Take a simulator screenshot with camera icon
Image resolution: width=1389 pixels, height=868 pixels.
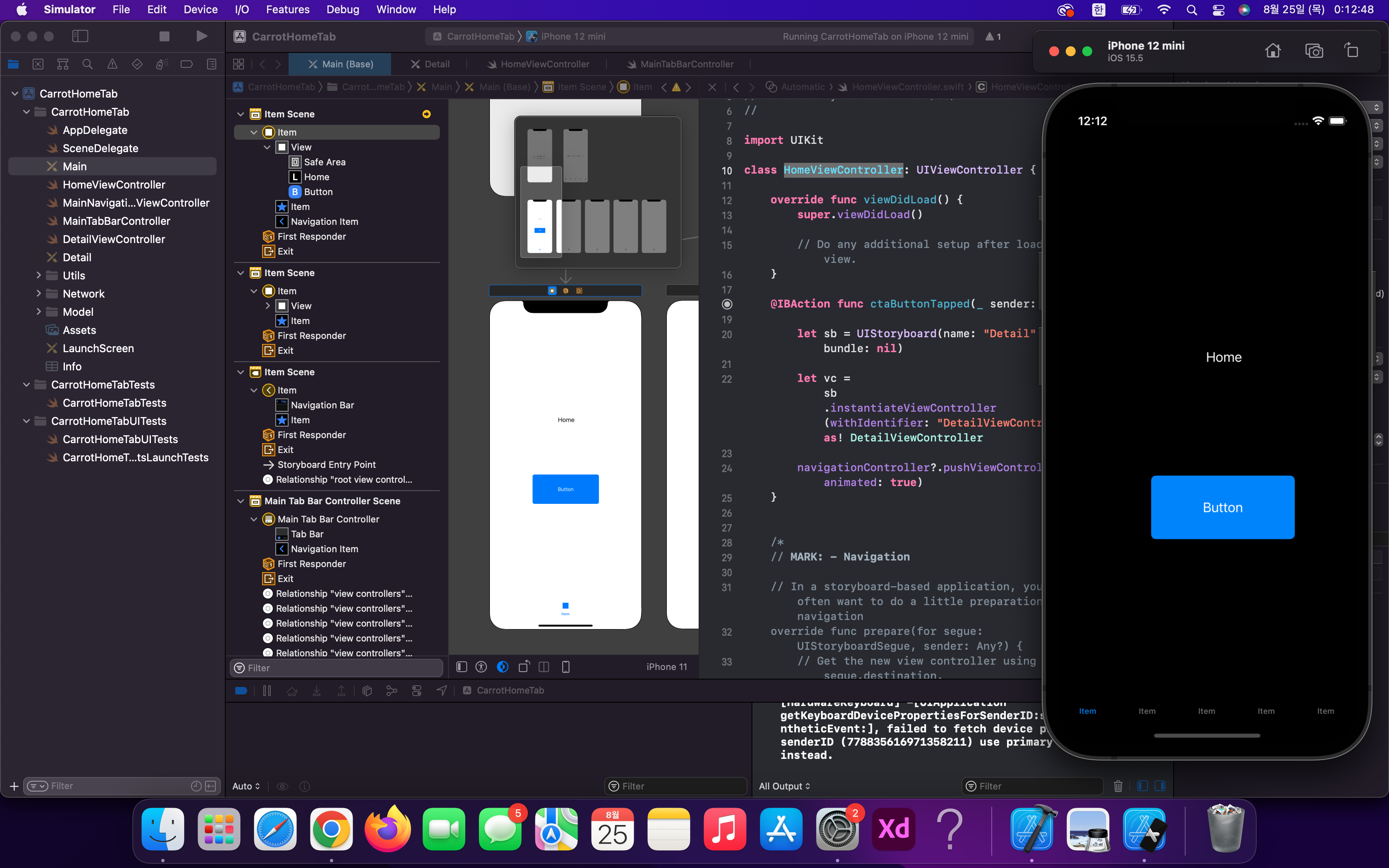click(1314, 51)
